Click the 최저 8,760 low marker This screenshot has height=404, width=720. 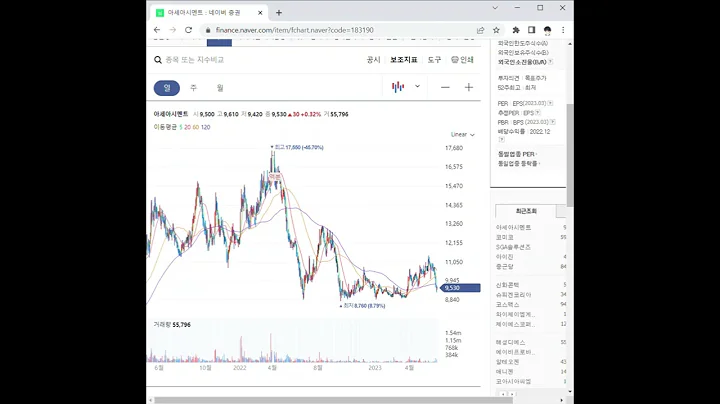click(x=362, y=306)
